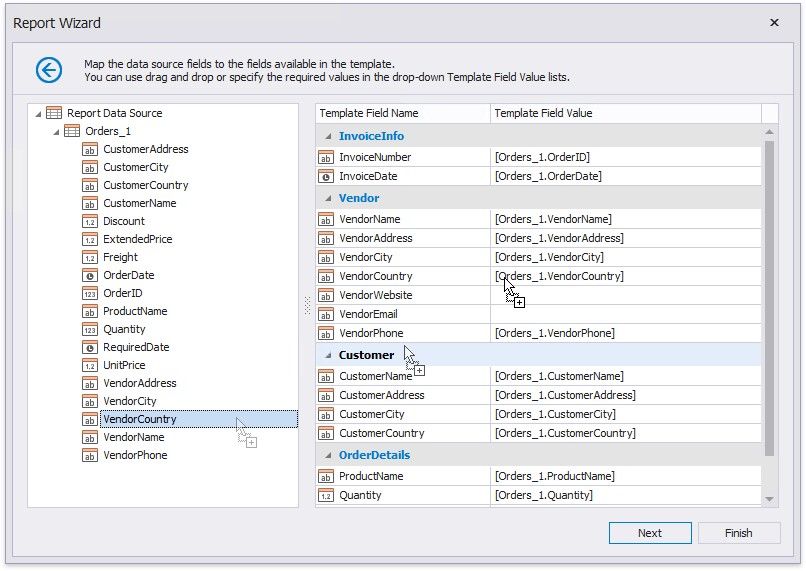Click the blue back arrow button
Screen dimensions: 806x571
(x=48, y=69)
